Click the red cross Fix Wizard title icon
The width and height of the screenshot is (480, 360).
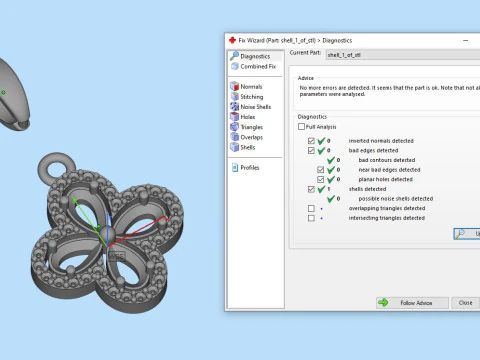[x=232, y=40]
